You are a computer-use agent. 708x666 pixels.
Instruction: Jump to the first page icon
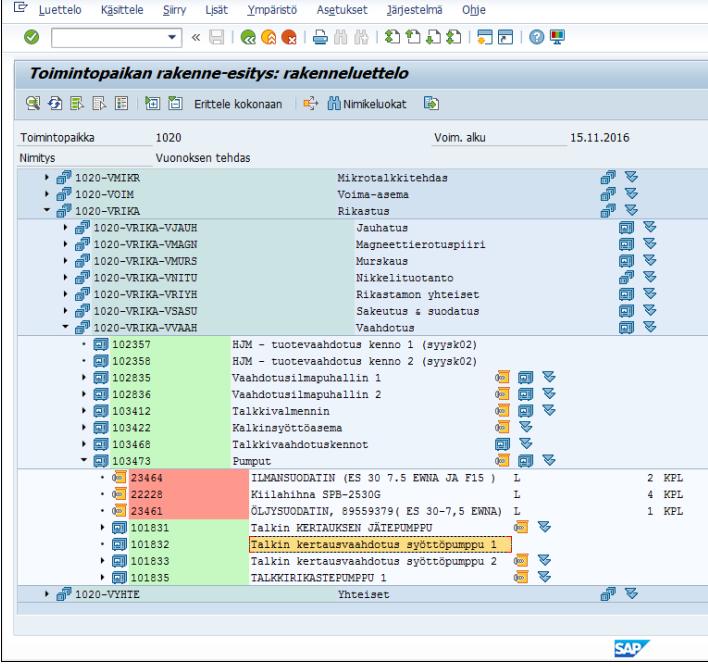[392, 37]
